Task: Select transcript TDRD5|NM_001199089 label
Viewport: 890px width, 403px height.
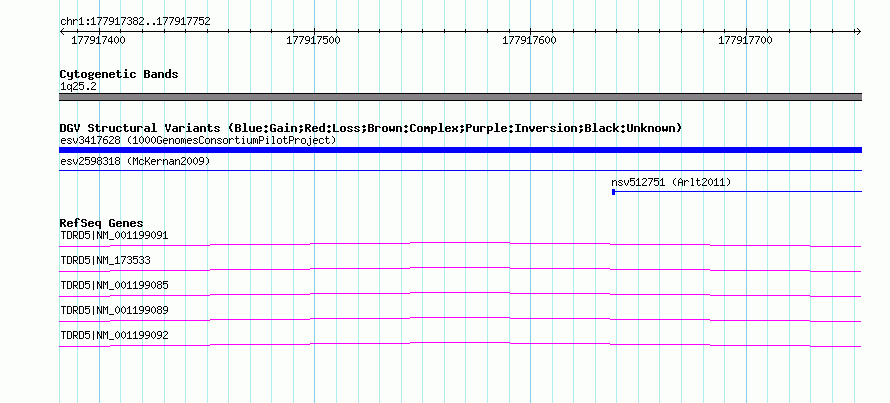Action: (114, 310)
